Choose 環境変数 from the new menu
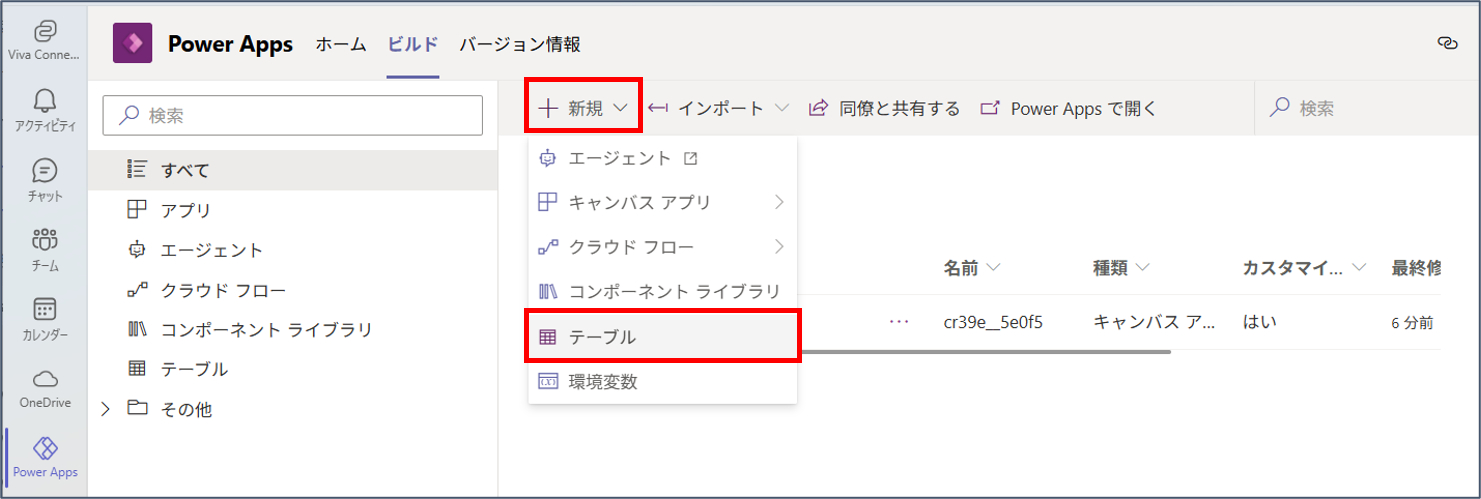Viewport: 1481px width, 499px height. pos(662,381)
